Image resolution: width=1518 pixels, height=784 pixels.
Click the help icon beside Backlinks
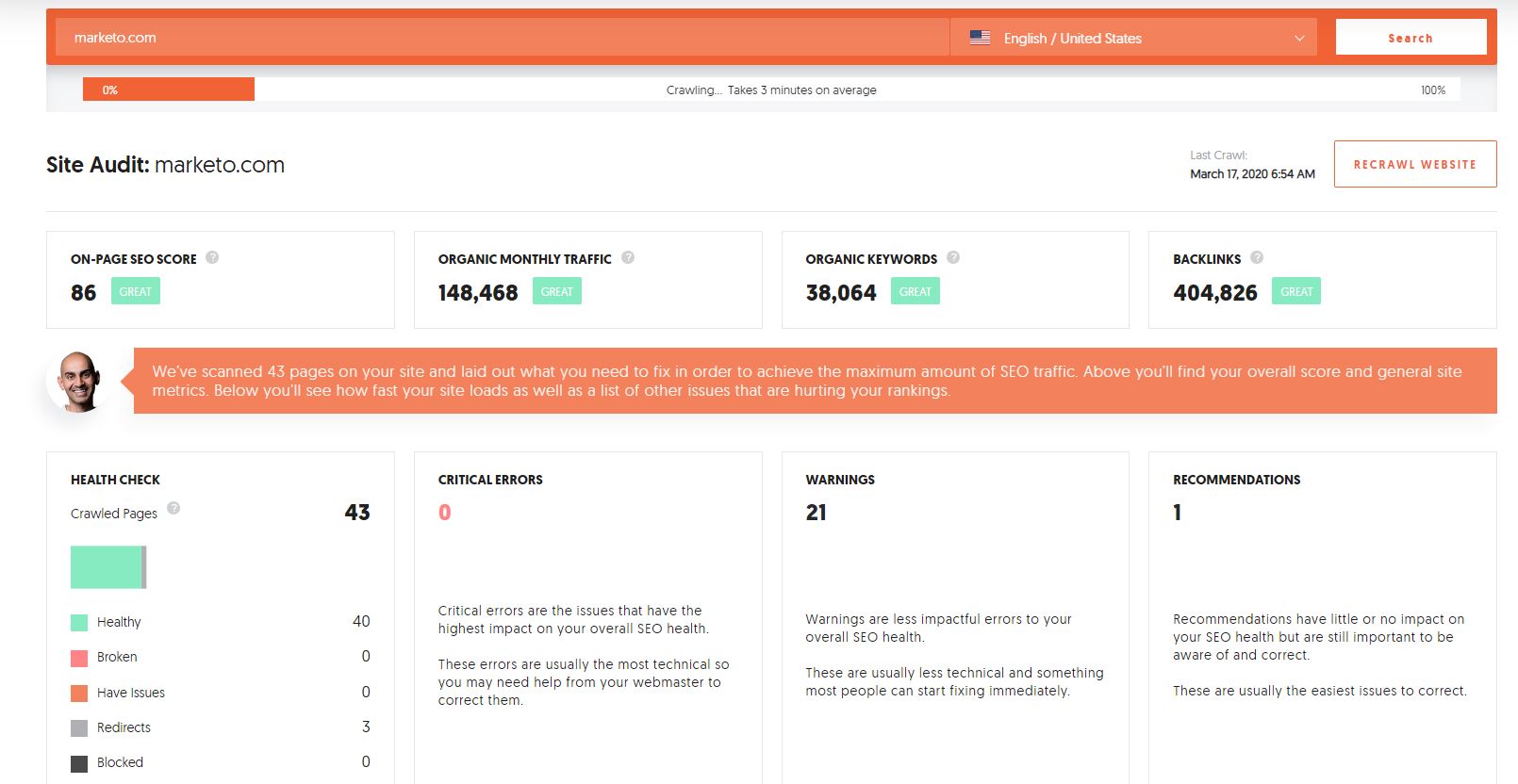pos(1257,257)
